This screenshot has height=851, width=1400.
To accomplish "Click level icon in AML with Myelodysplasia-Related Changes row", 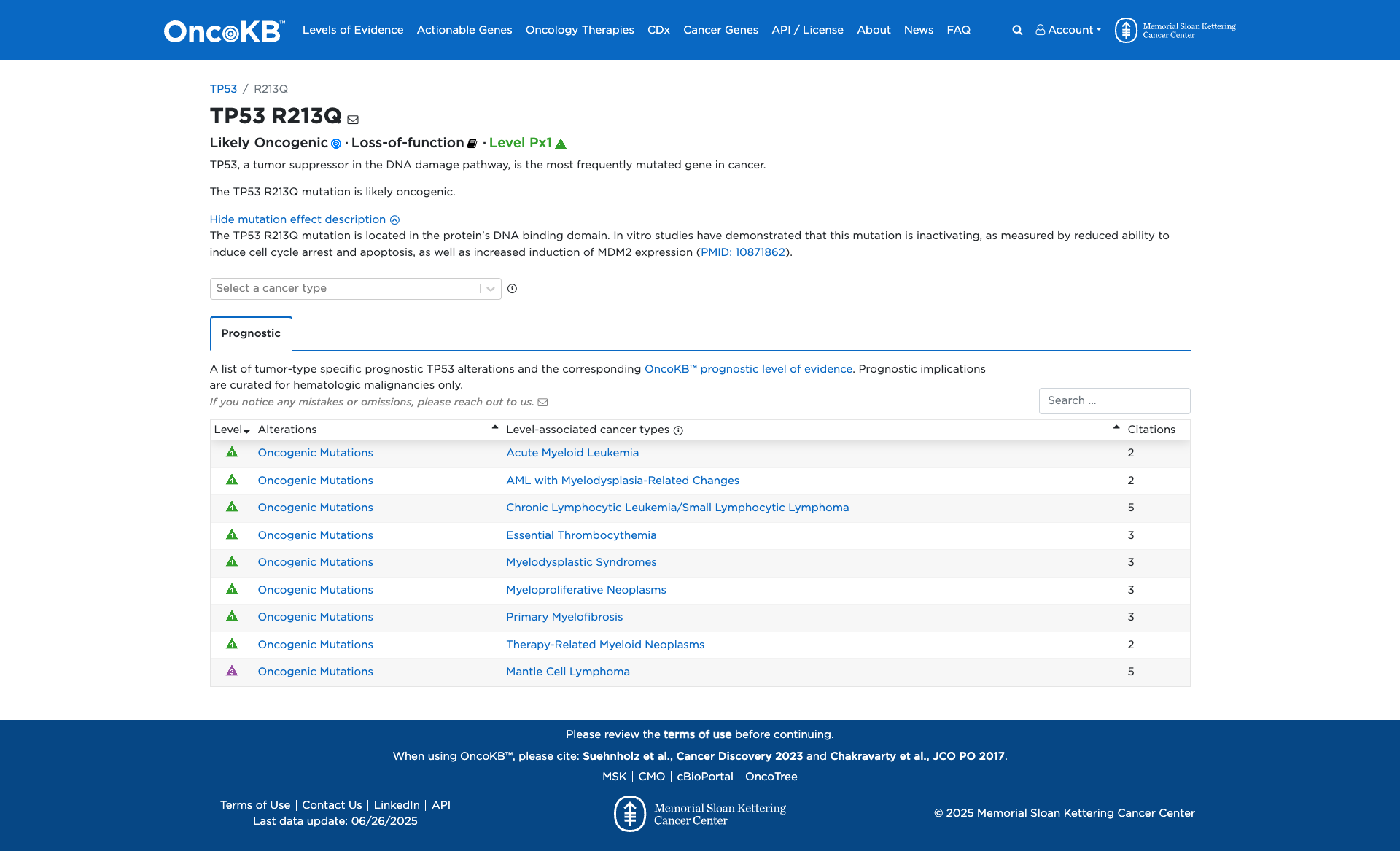I will pyautogui.click(x=232, y=480).
